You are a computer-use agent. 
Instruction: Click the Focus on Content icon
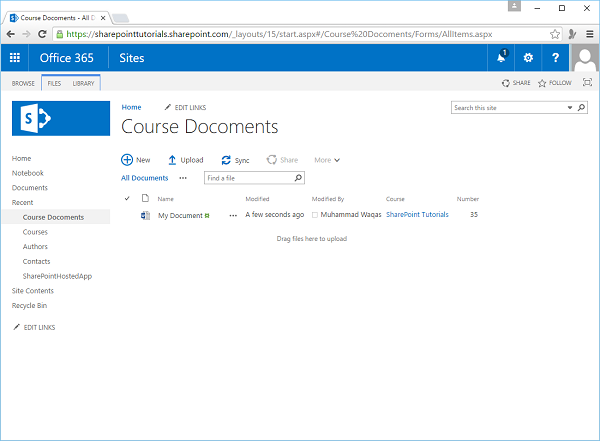(585, 83)
